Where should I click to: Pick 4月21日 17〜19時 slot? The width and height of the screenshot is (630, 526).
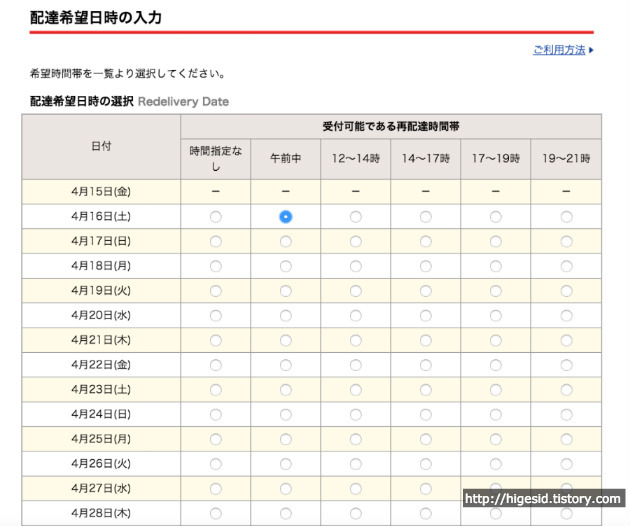[x=496, y=341]
